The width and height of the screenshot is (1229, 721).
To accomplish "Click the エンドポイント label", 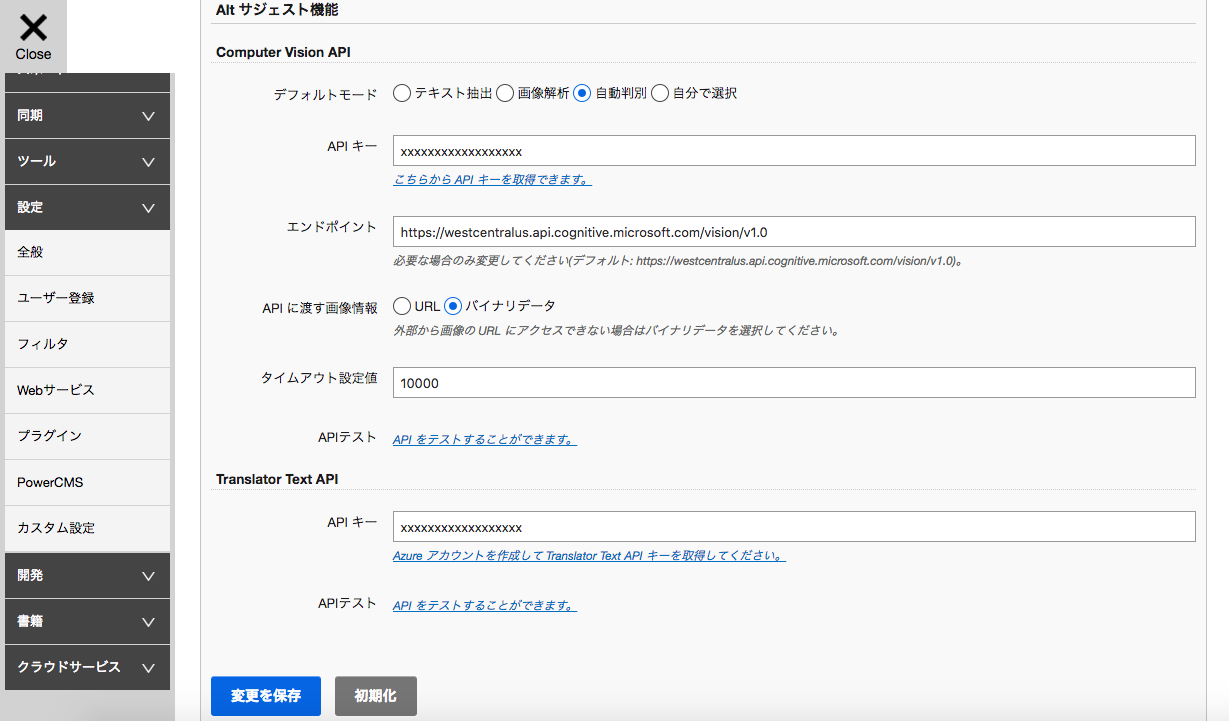I will click(332, 227).
